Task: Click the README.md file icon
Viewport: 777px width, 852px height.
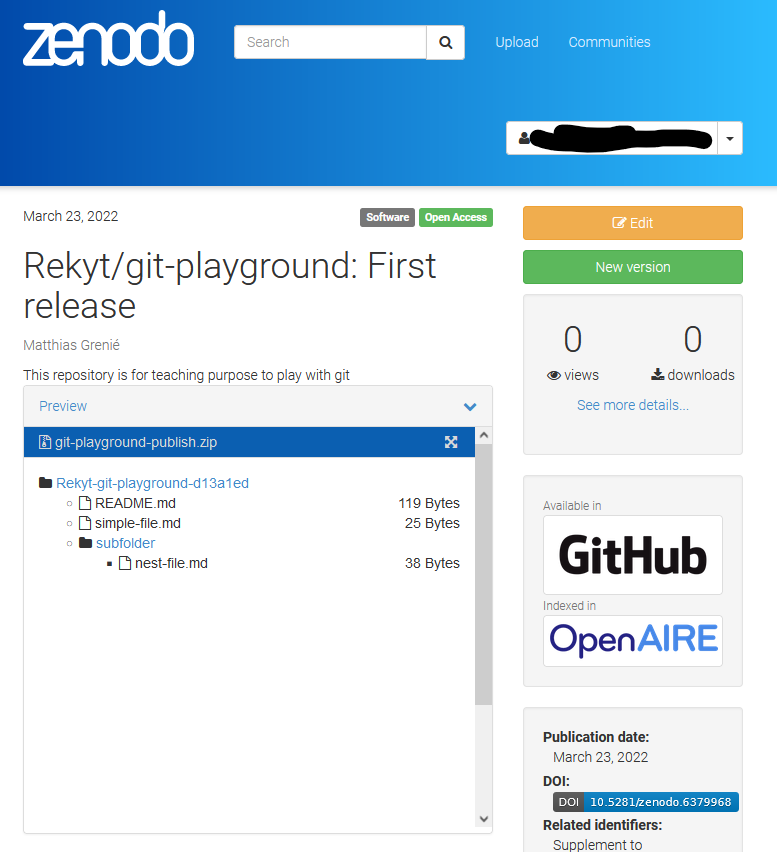Action: [x=85, y=503]
